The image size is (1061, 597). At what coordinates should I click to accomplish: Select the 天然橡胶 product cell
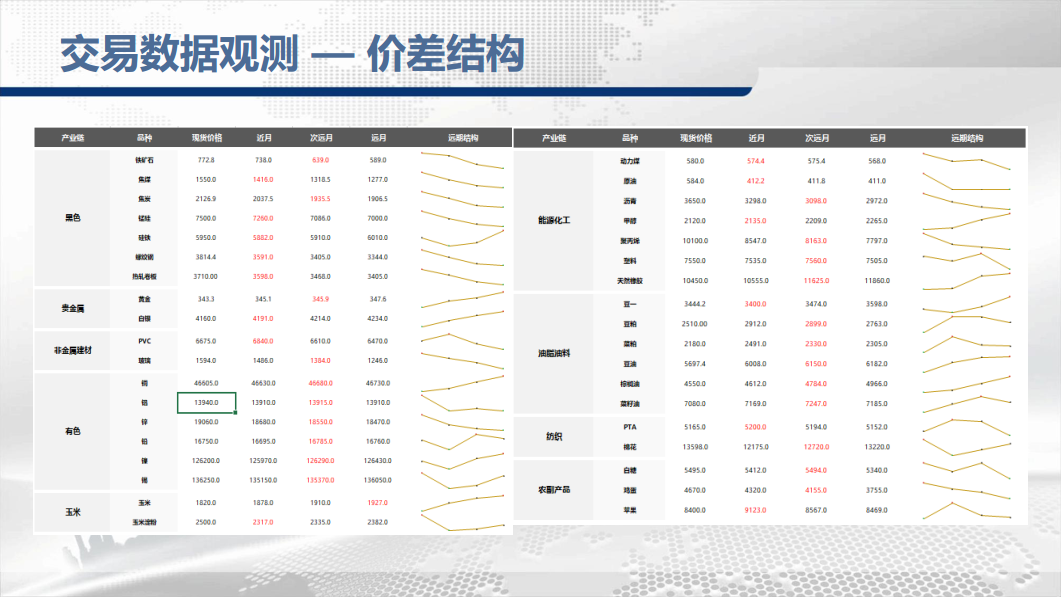(629, 281)
